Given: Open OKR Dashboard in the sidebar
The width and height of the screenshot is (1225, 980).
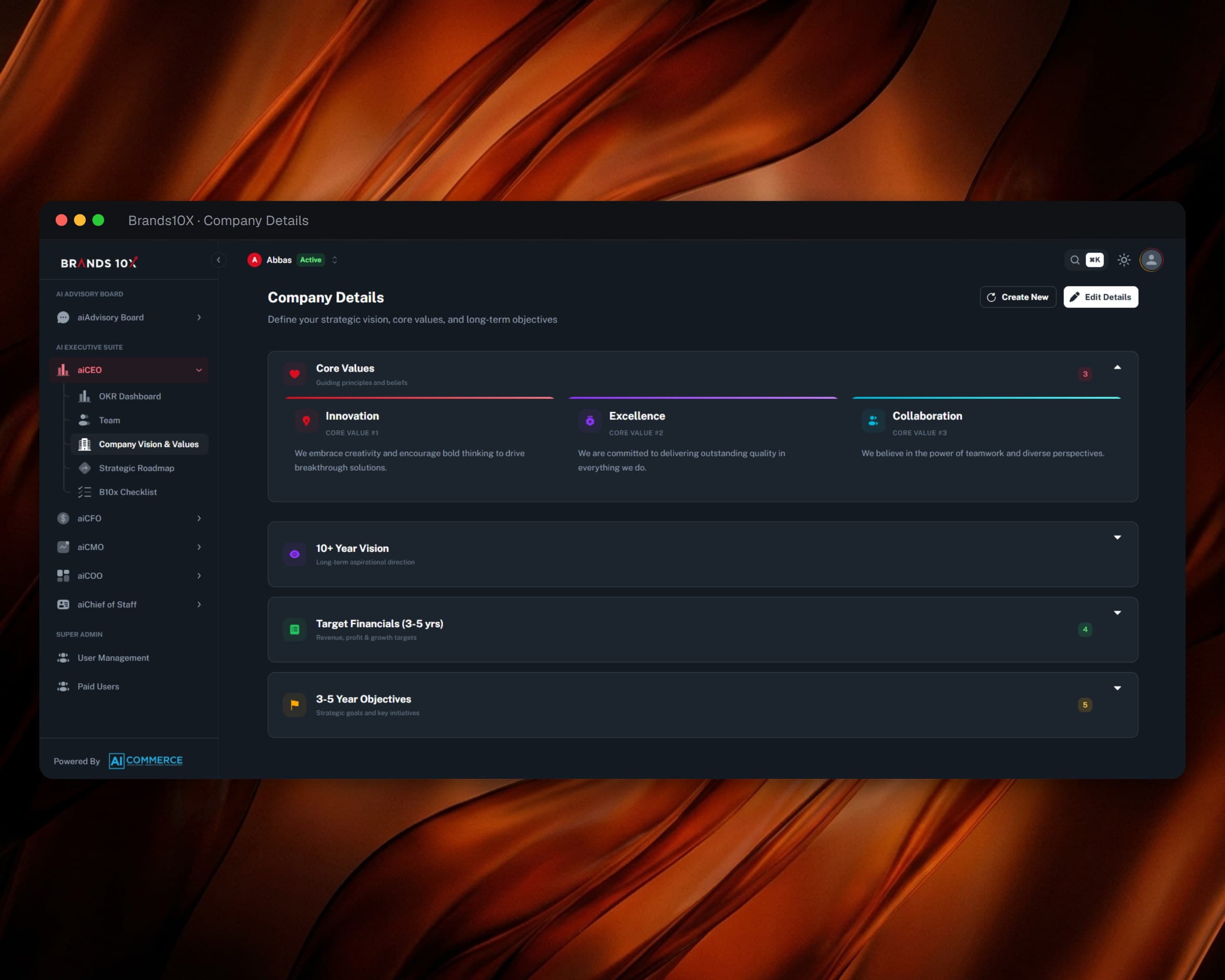Looking at the screenshot, I should click(x=139, y=397).
